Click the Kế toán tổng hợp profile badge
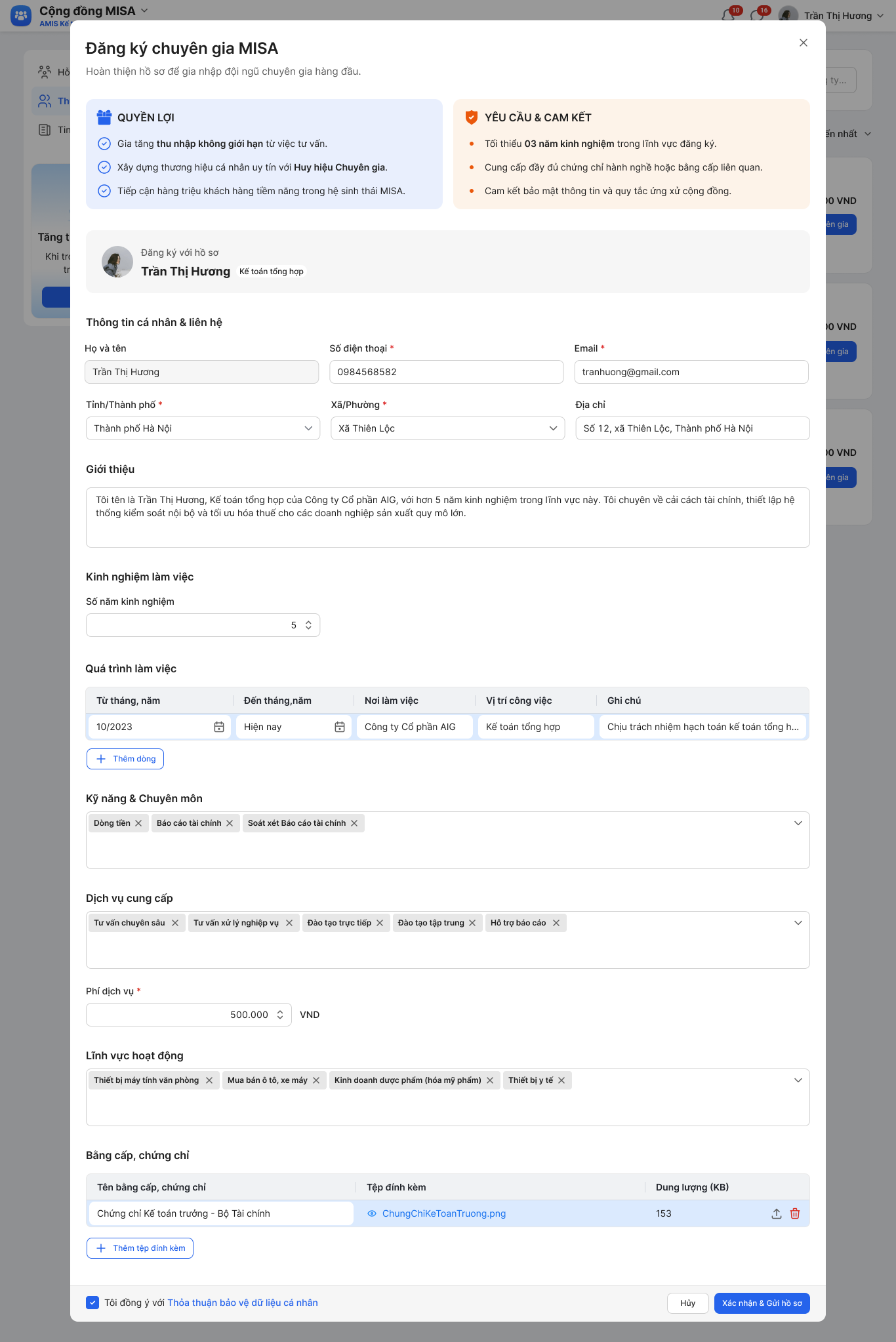The image size is (896, 1342). coord(272,272)
